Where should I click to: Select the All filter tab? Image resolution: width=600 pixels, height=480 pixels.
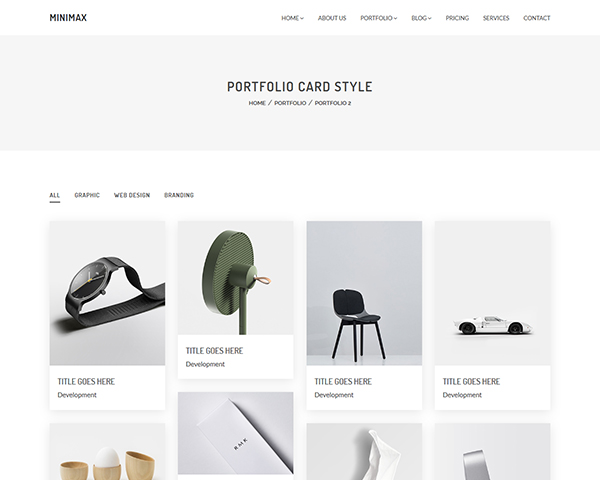[55, 195]
